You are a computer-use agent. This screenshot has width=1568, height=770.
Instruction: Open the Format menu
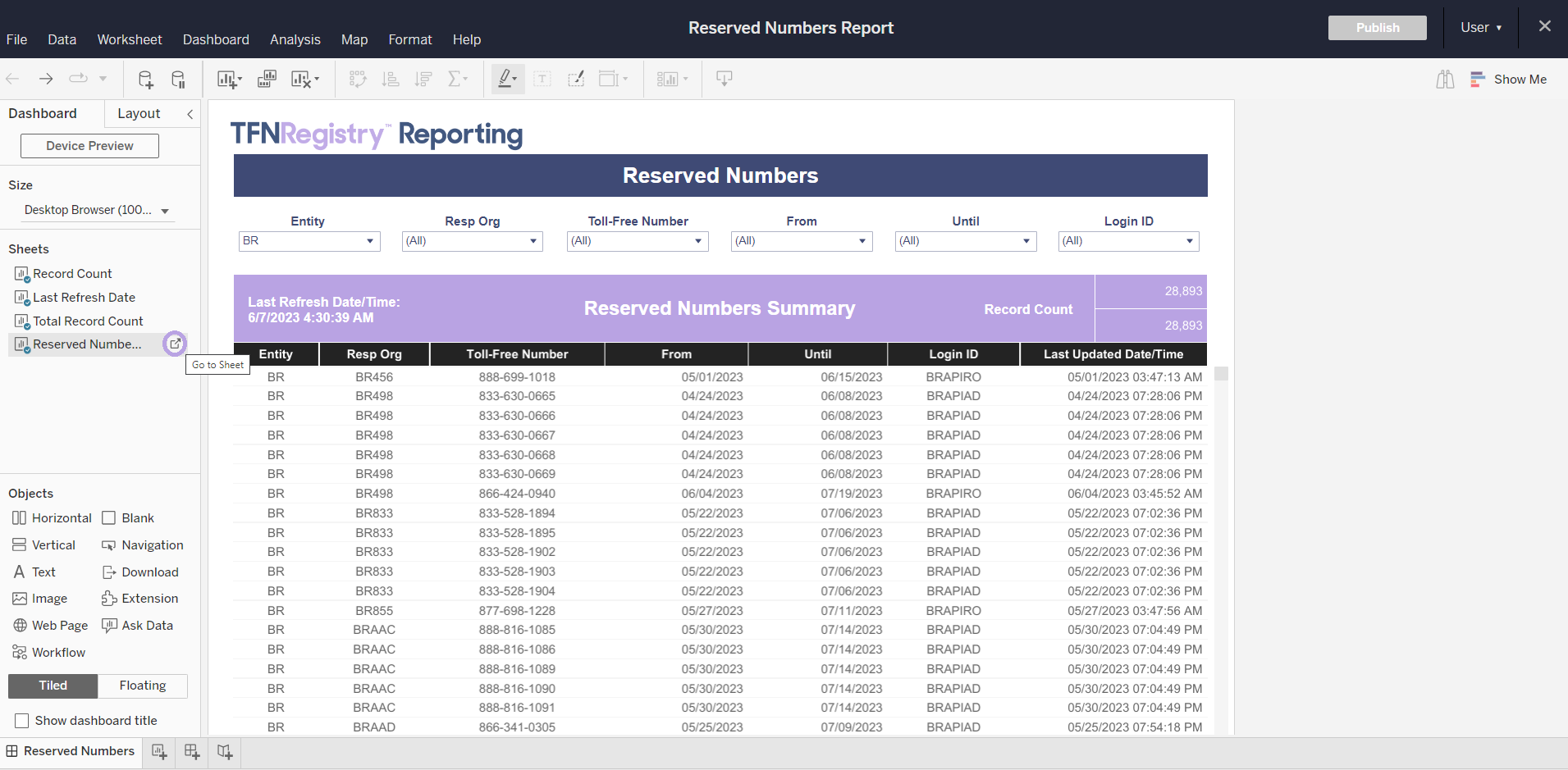click(410, 39)
